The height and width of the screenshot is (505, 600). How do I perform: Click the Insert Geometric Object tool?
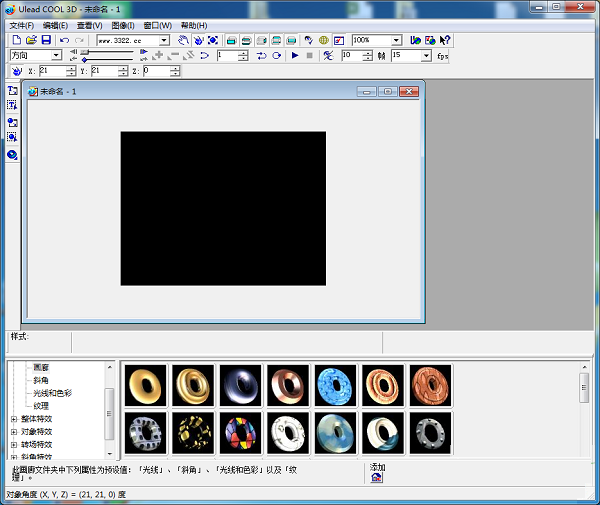coord(12,155)
